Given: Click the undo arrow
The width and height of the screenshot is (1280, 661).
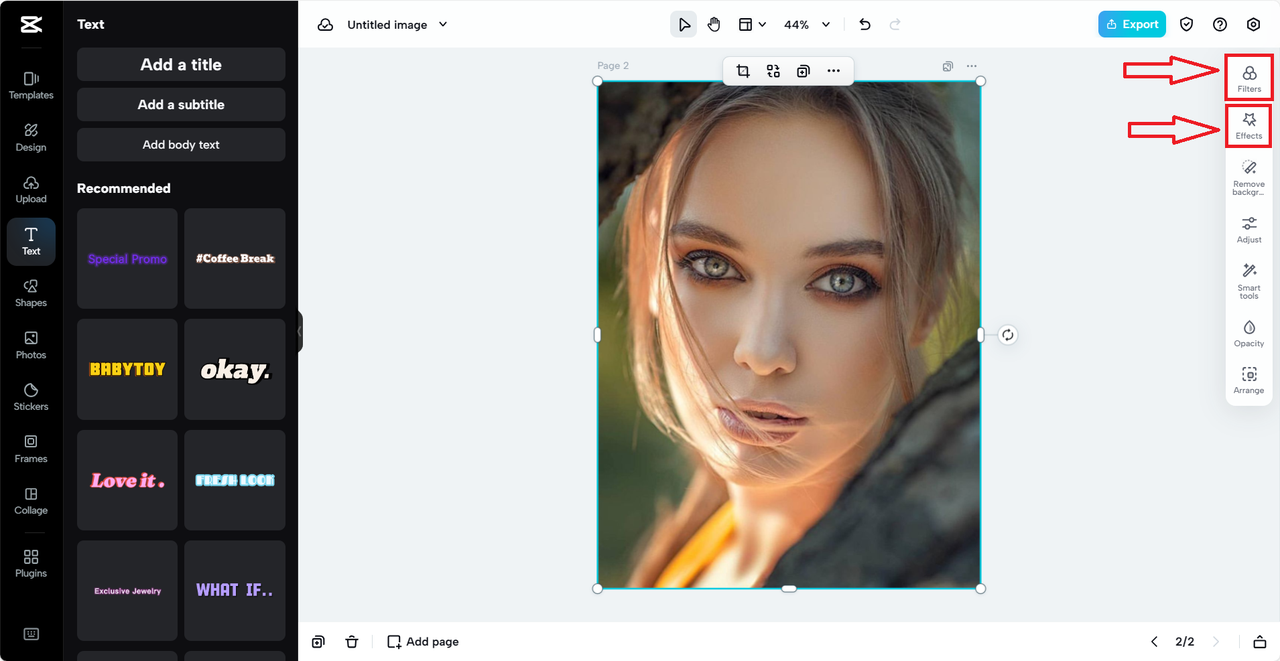Looking at the screenshot, I should [865, 25].
